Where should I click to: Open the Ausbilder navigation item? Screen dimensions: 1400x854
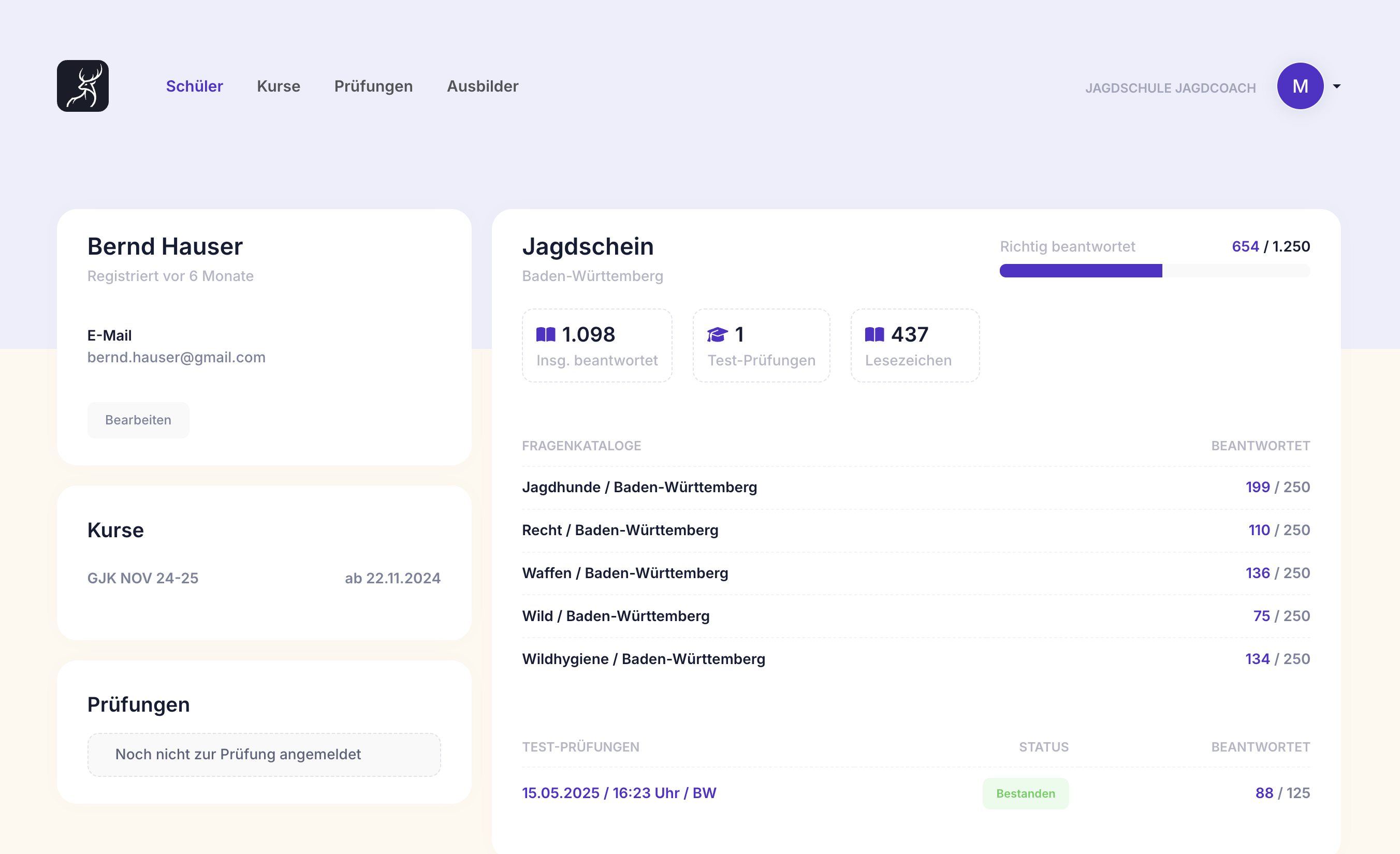(x=483, y=86)
